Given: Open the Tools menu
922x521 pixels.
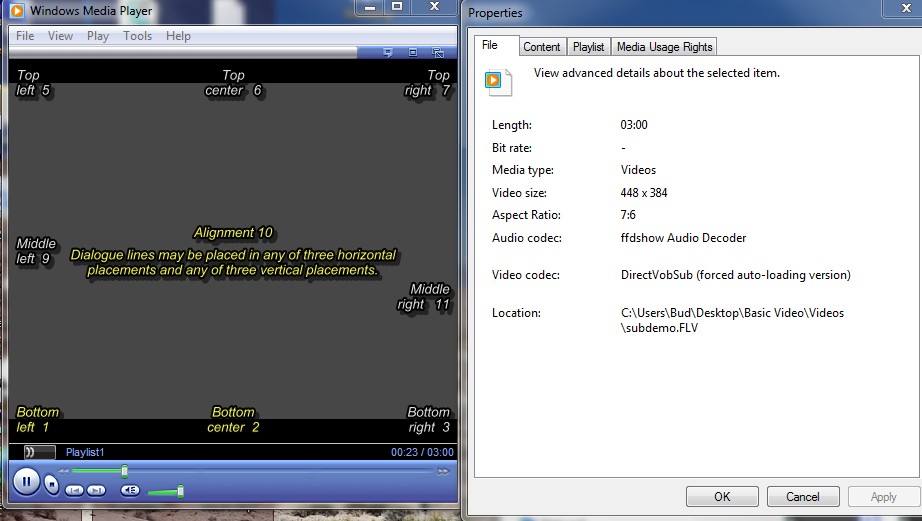Looking at the screenshot, I should 138,36.
